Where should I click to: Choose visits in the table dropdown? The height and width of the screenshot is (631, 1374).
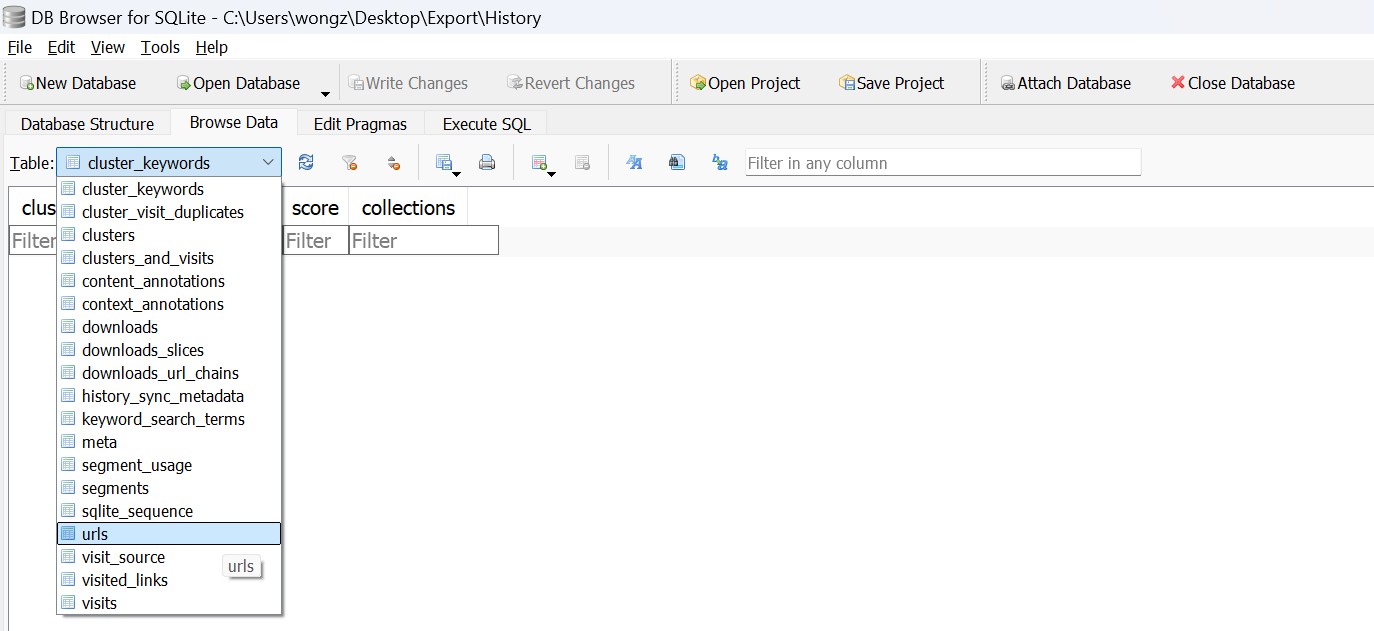pyautogui.click(x=99, y=603)
